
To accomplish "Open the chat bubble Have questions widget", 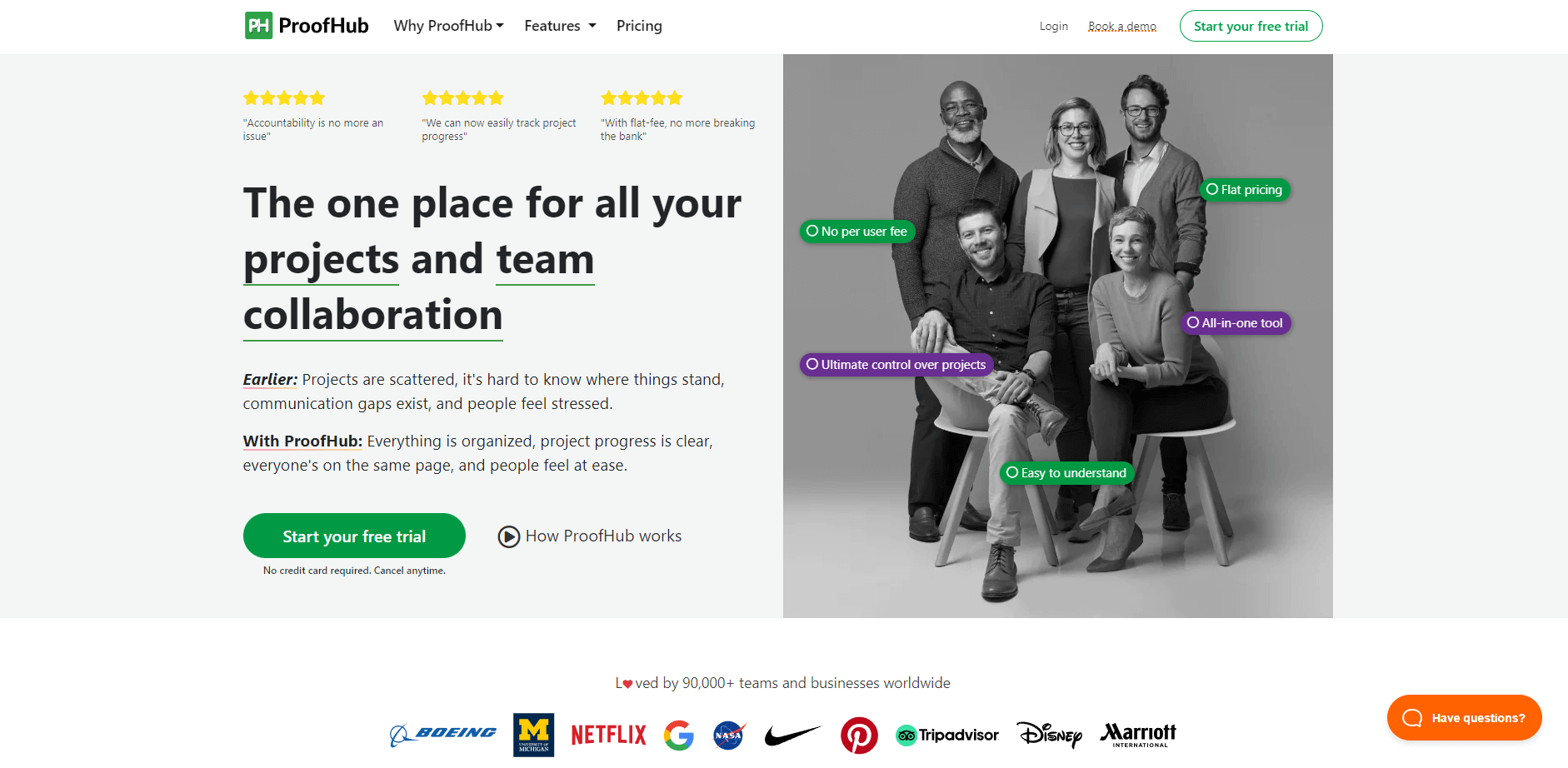I will pos(1464,718).
